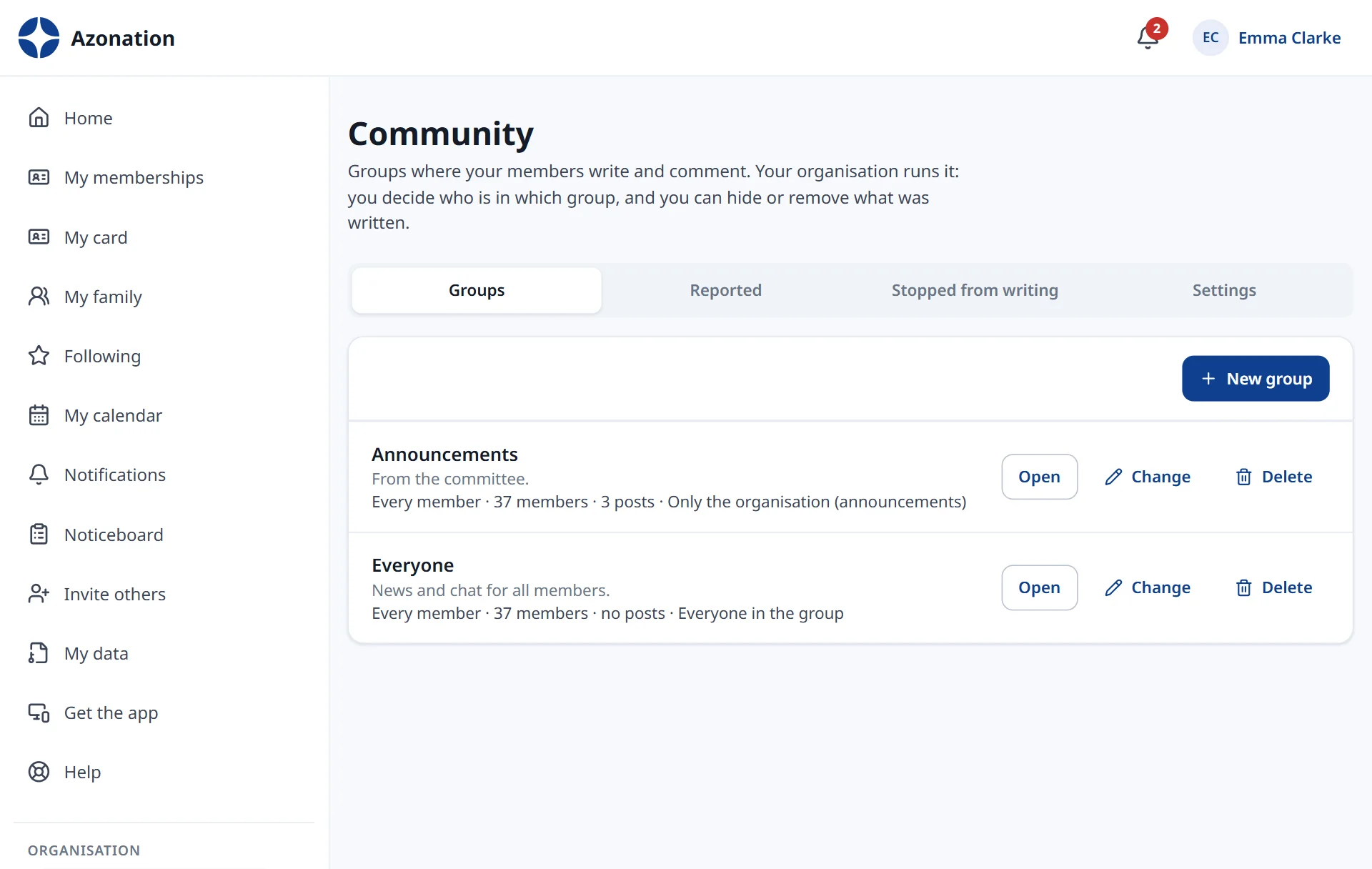
Task: Open the Everyone group
Action: point(1039,587)
